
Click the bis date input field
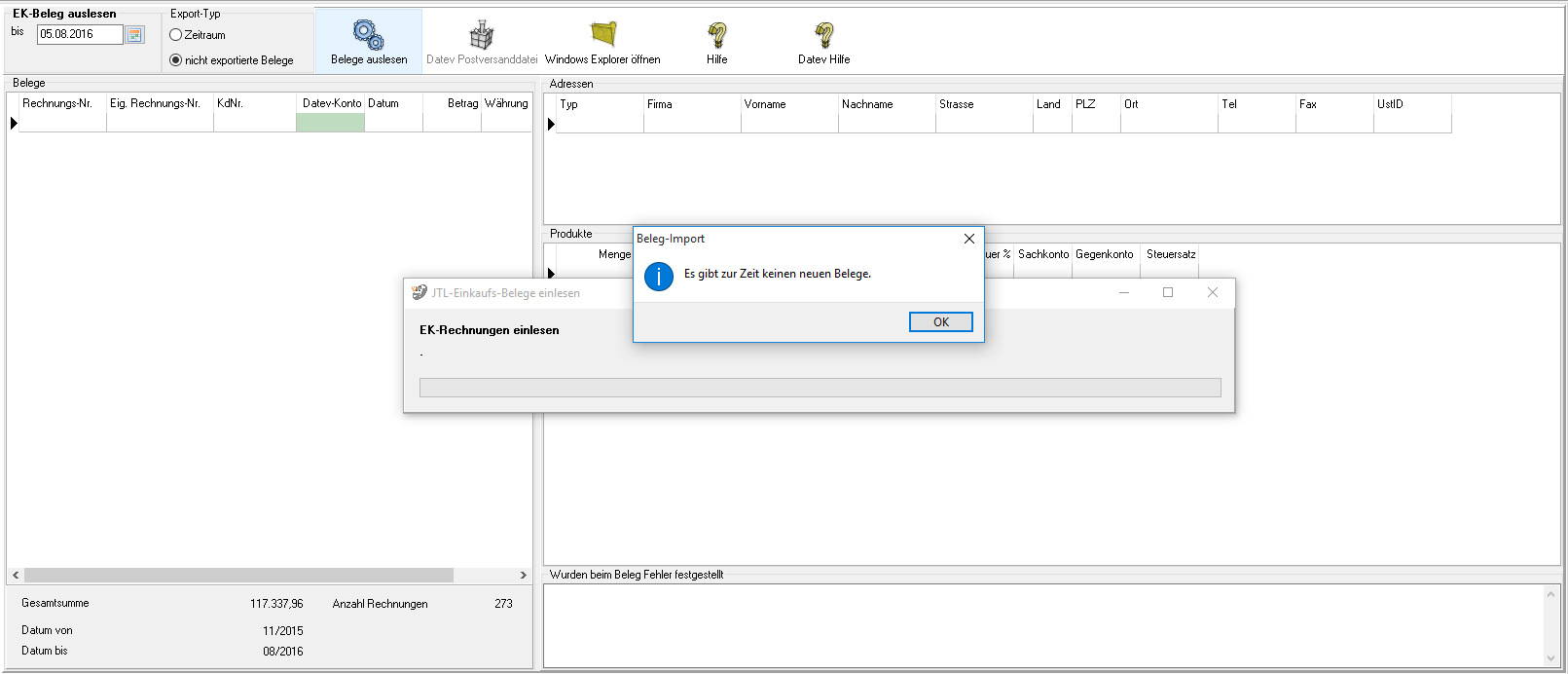pyautogui.click(x=80, y=35)
